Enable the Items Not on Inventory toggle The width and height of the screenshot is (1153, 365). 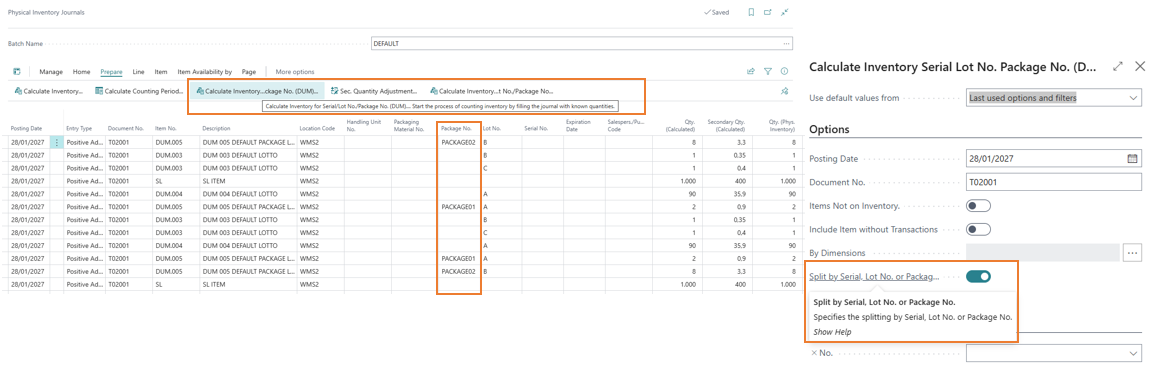(979, 205)
